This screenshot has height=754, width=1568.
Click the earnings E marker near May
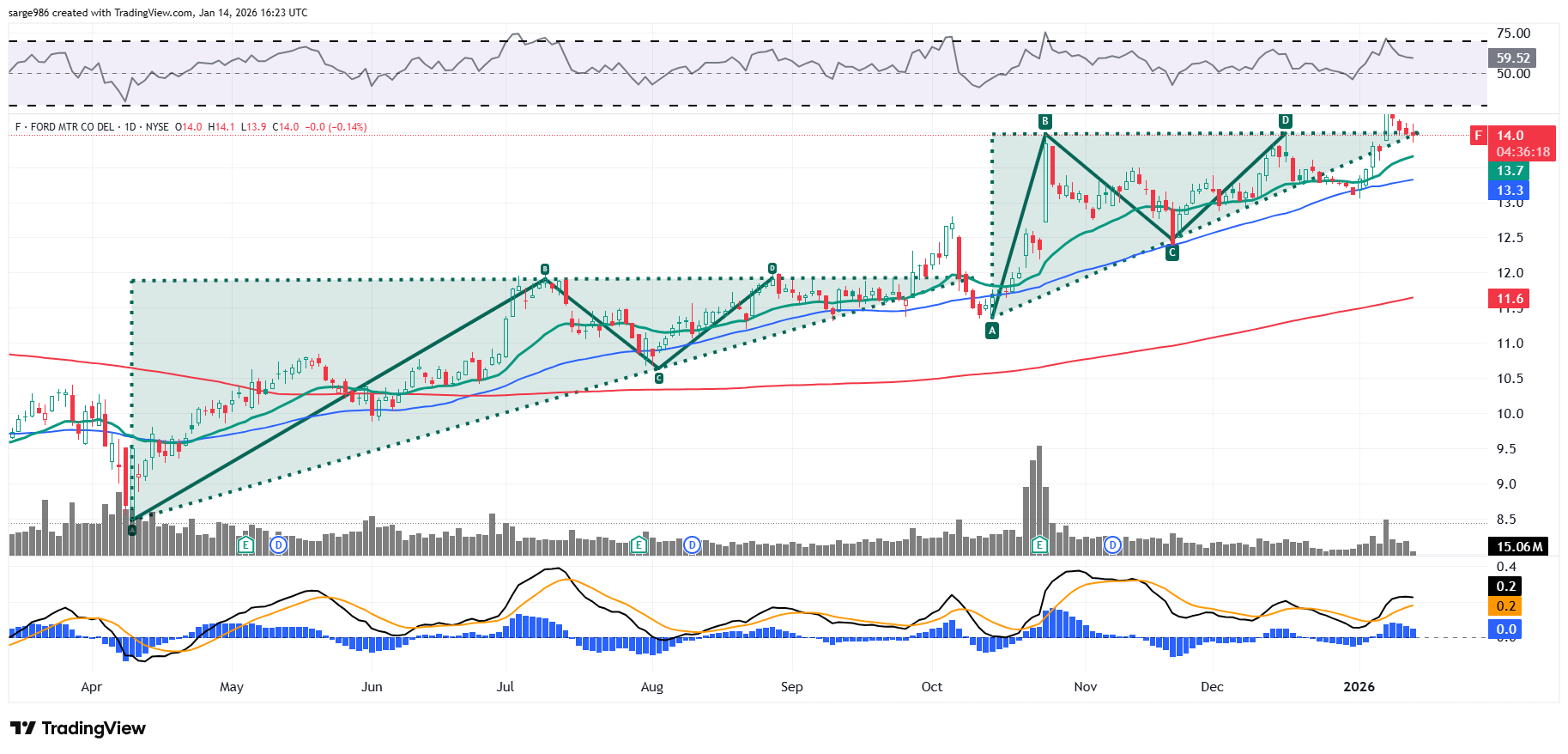click(x=246, y=544)
